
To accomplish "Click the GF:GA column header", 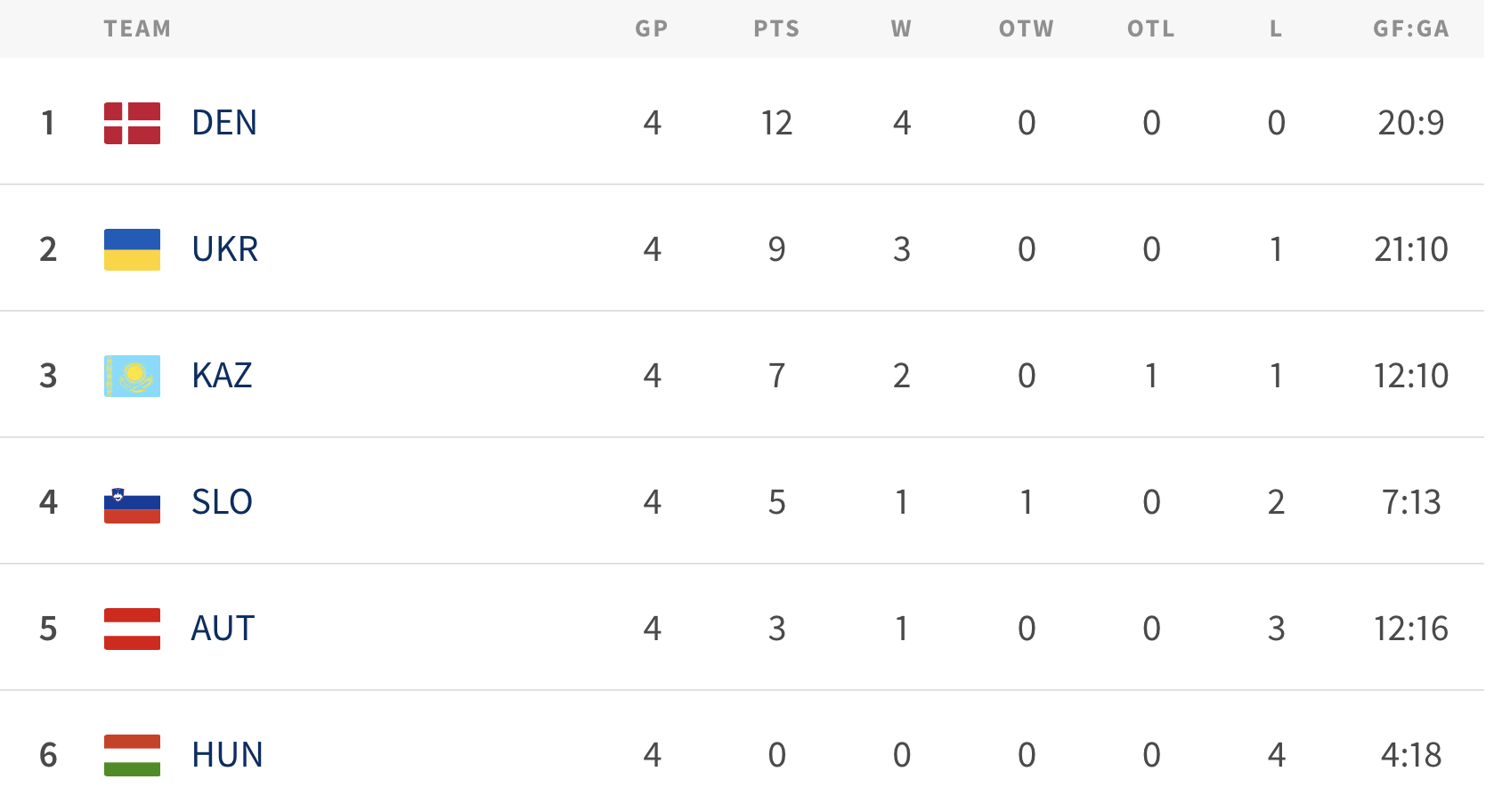I will pos(1411,29).
